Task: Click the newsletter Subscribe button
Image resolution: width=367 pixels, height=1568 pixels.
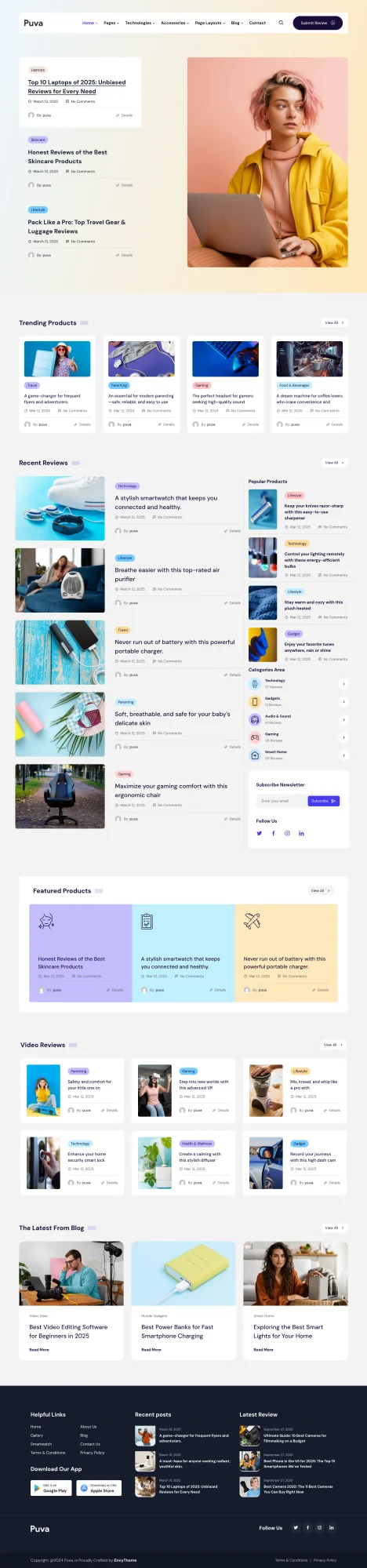Action: [323, 801]
